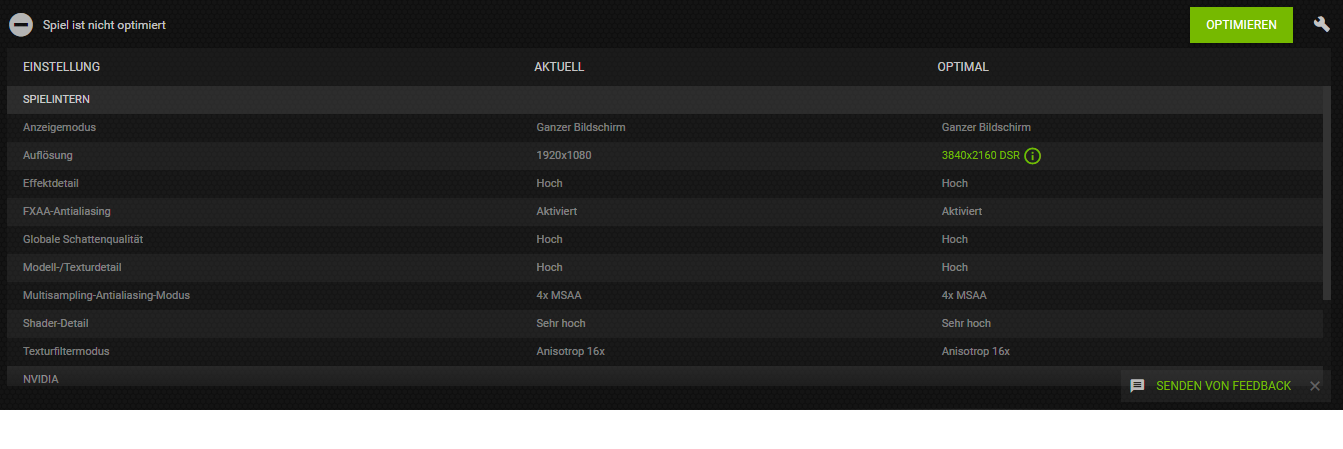1343x449 pixels.
Task: Open custom settings via wrench icon
Action: point(1321,25)
